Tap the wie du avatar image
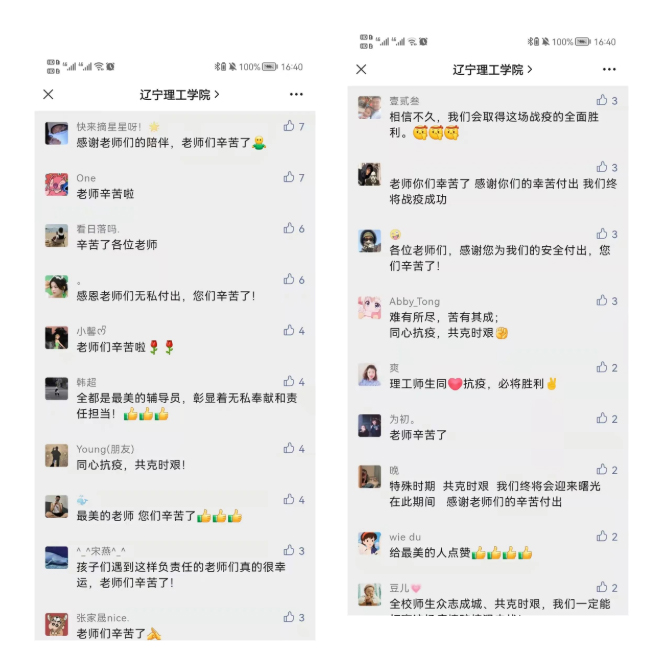Viewport: 656px width, 662px height. coord(369,543)
